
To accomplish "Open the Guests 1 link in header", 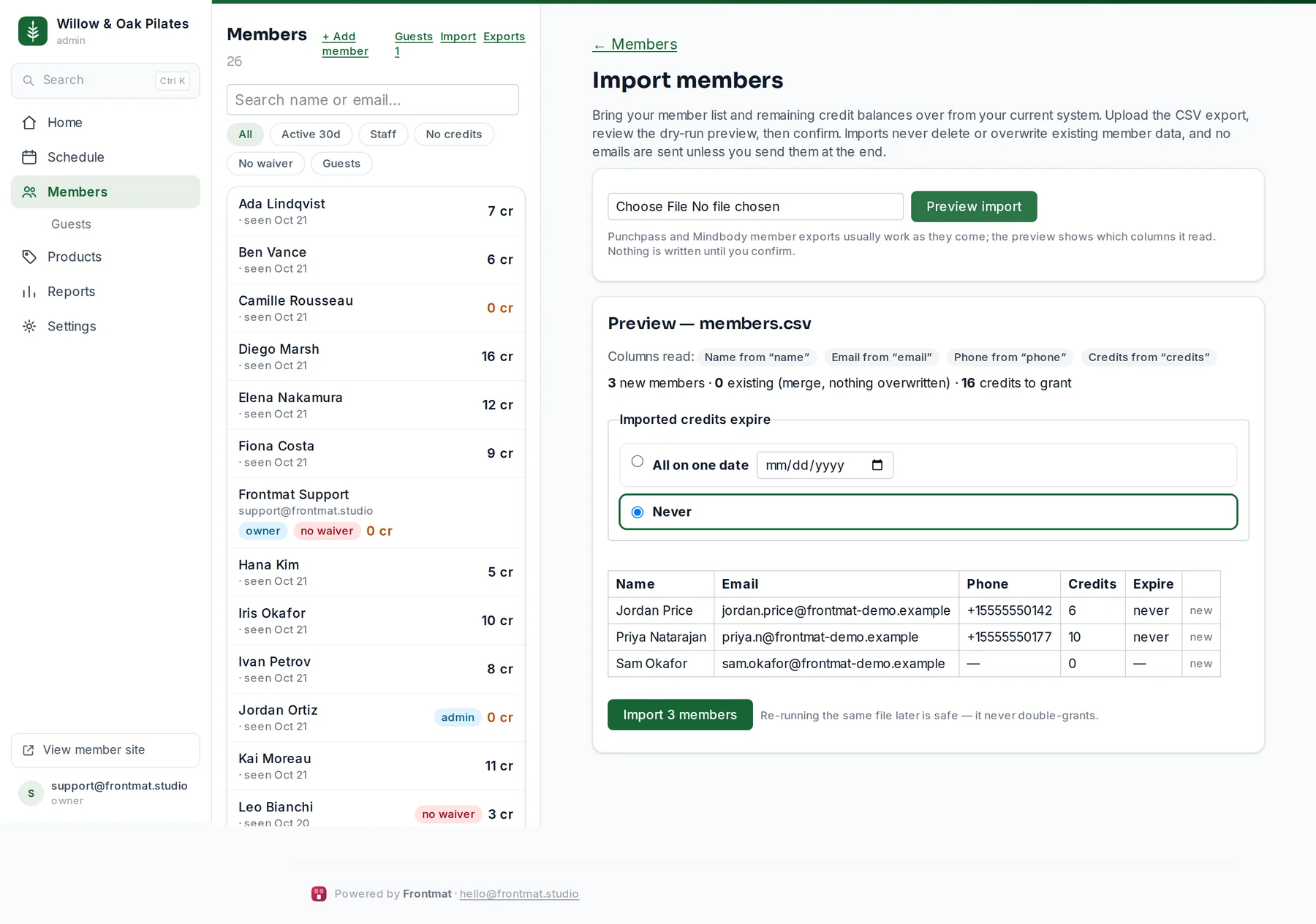I will pyautogui.click(x=413, y=44).
